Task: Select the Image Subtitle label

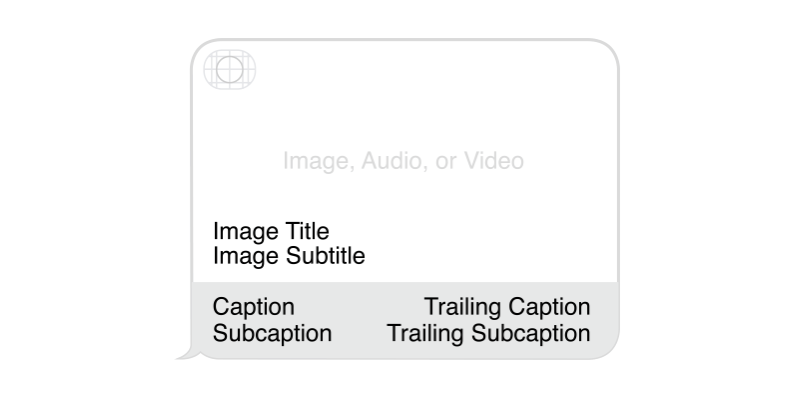Action: point(289,256)
